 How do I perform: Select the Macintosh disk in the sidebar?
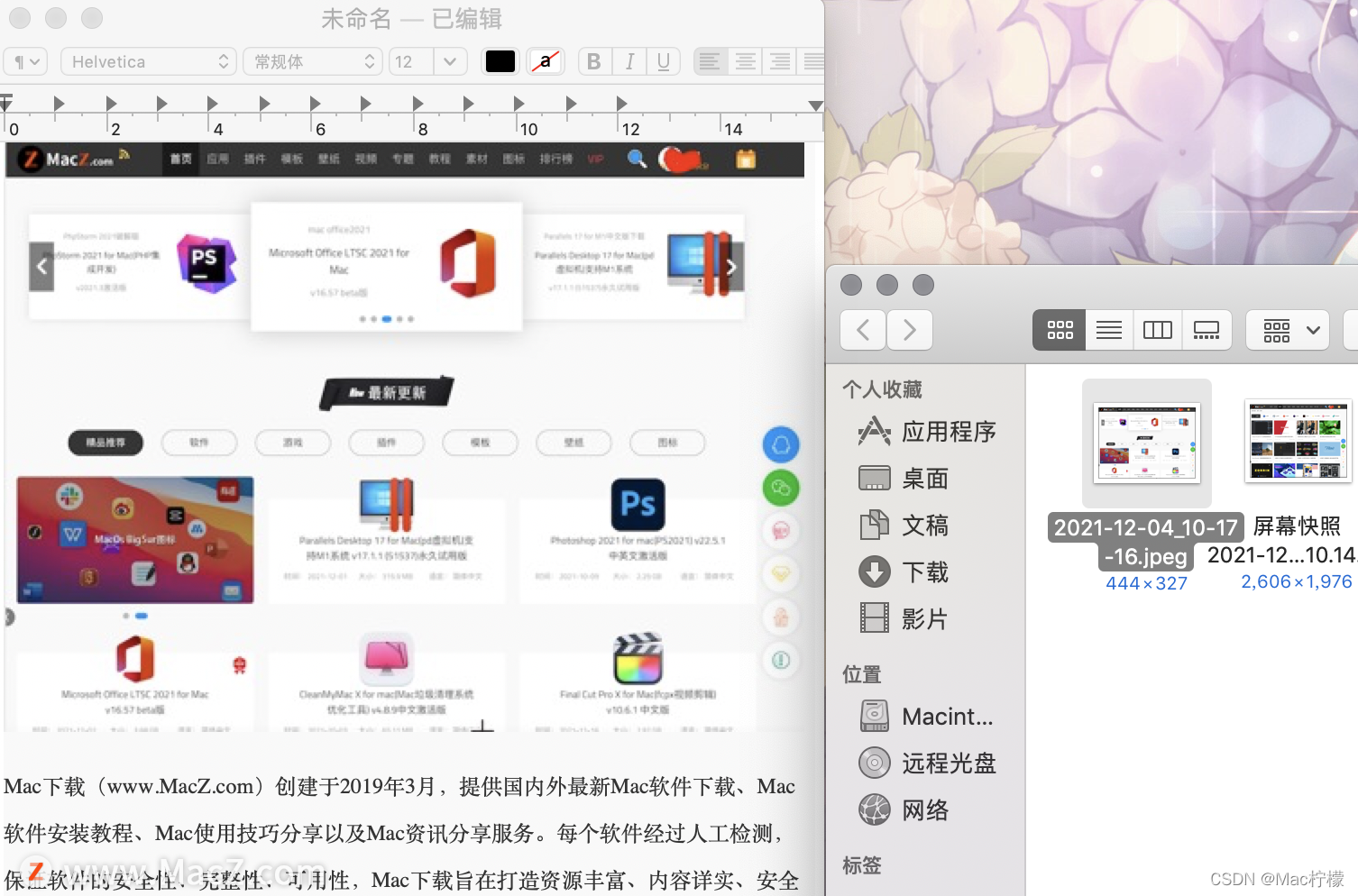[x=926, y=717]
